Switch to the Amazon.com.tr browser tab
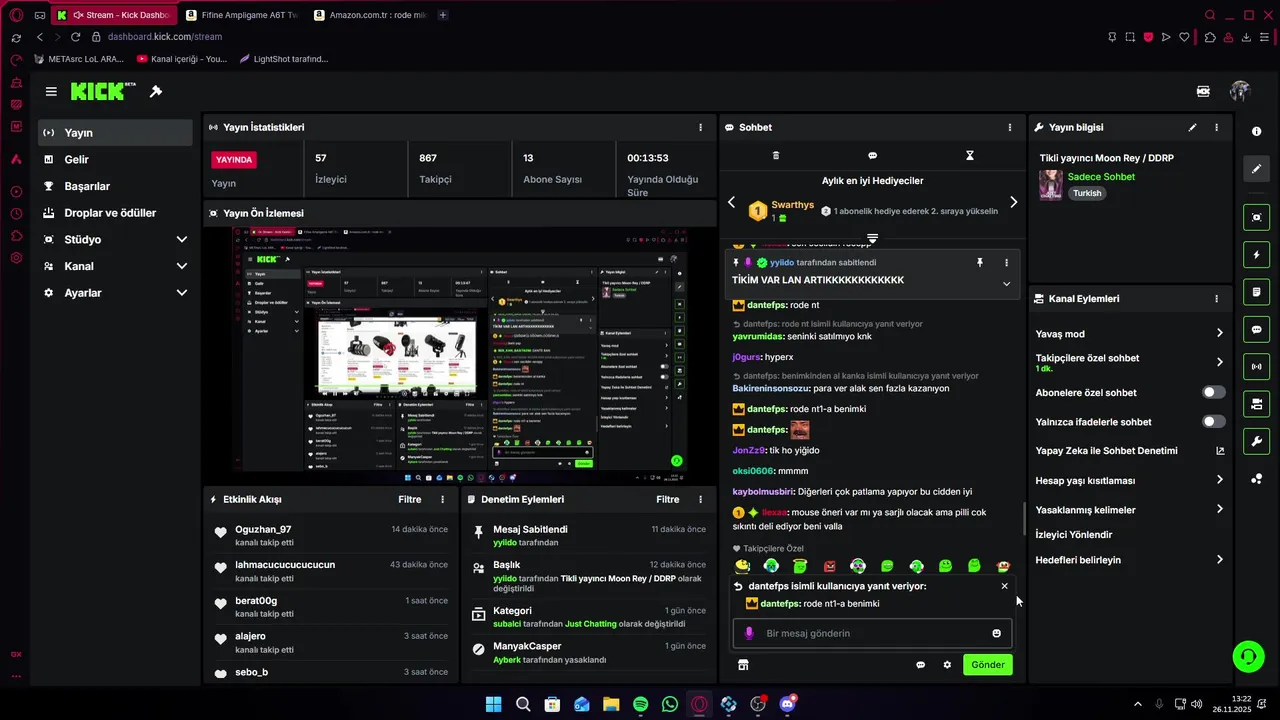Image resolution: width=1280 pixels, height=720 pixels. (370, 15)
